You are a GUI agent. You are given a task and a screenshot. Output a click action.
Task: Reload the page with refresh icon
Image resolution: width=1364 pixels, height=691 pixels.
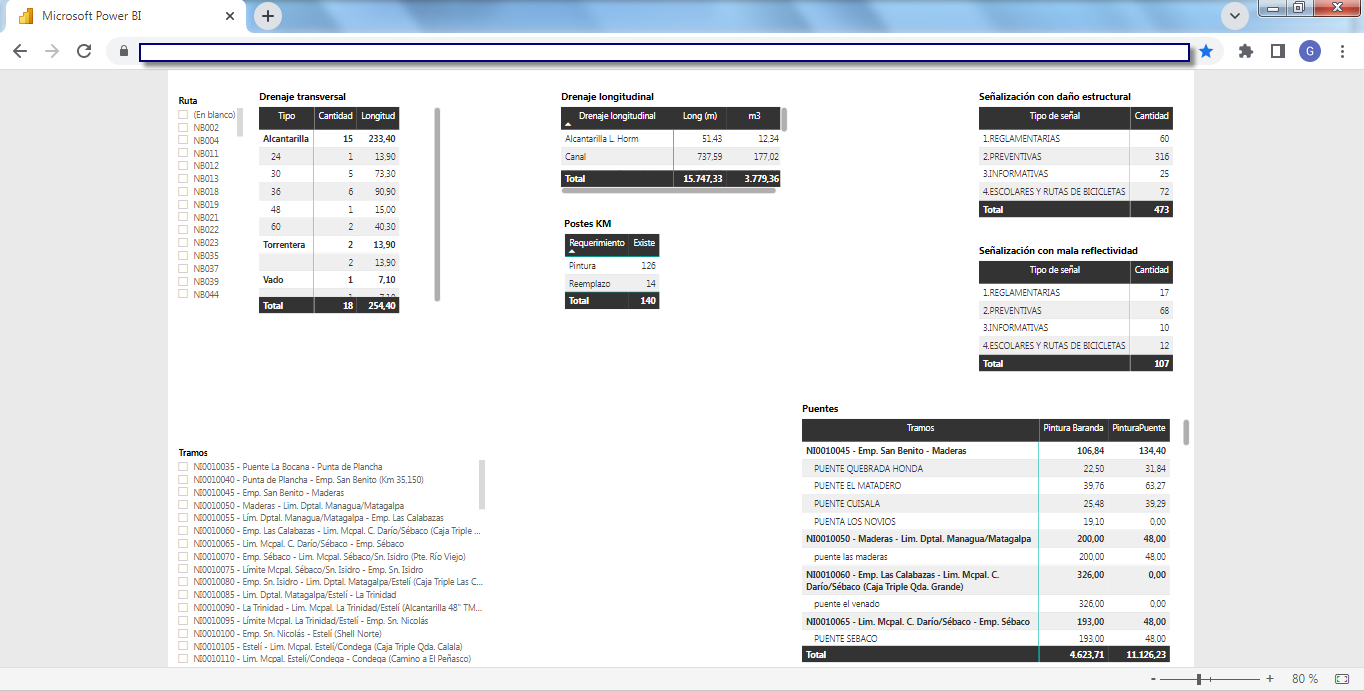tap(84, 51)
